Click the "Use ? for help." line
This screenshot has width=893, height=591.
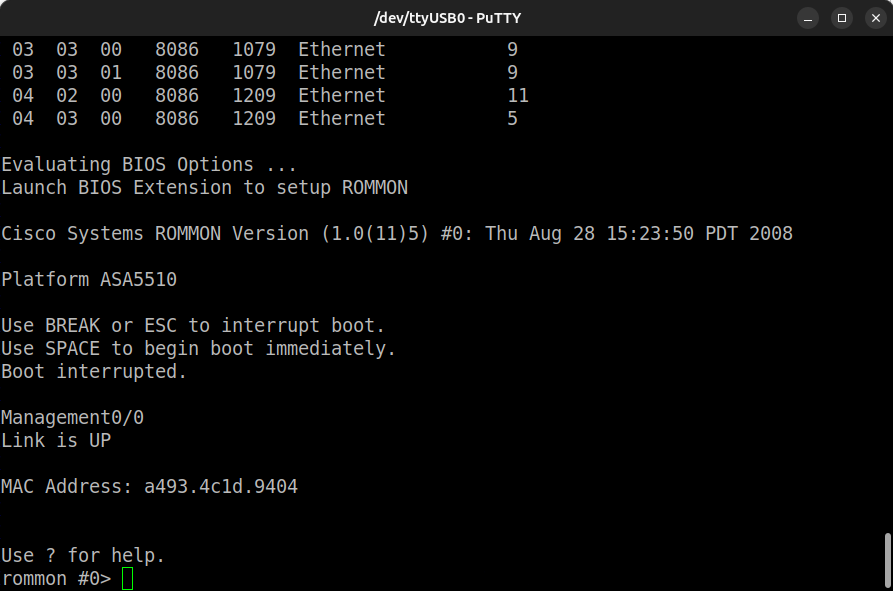point(83,556)
